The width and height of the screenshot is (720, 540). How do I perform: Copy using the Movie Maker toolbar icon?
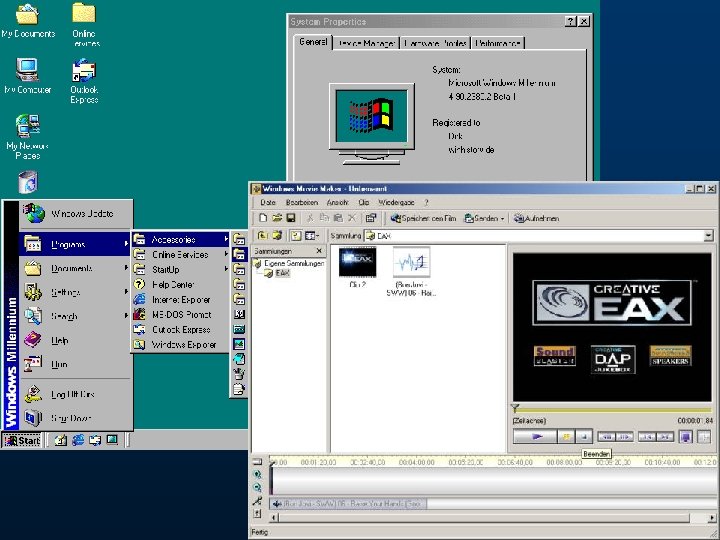324,218
